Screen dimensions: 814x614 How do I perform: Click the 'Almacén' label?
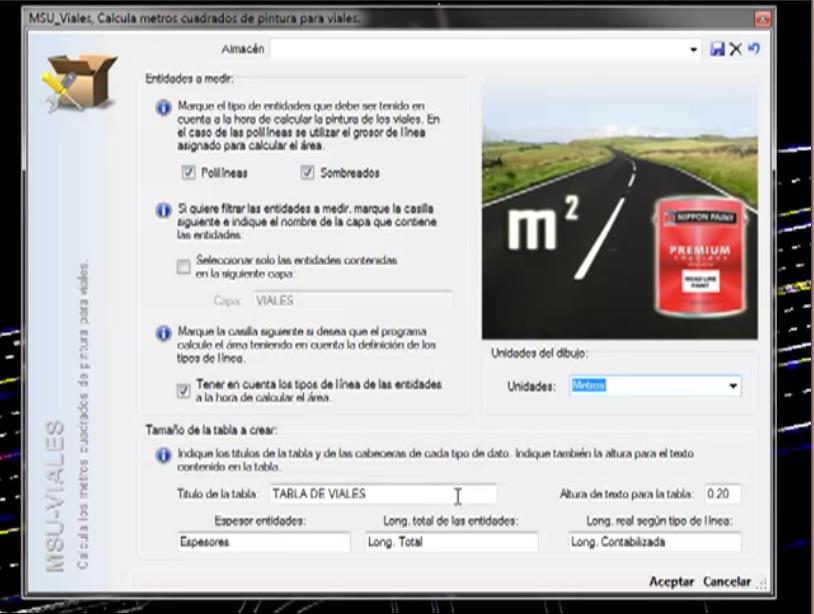(243, 49)
